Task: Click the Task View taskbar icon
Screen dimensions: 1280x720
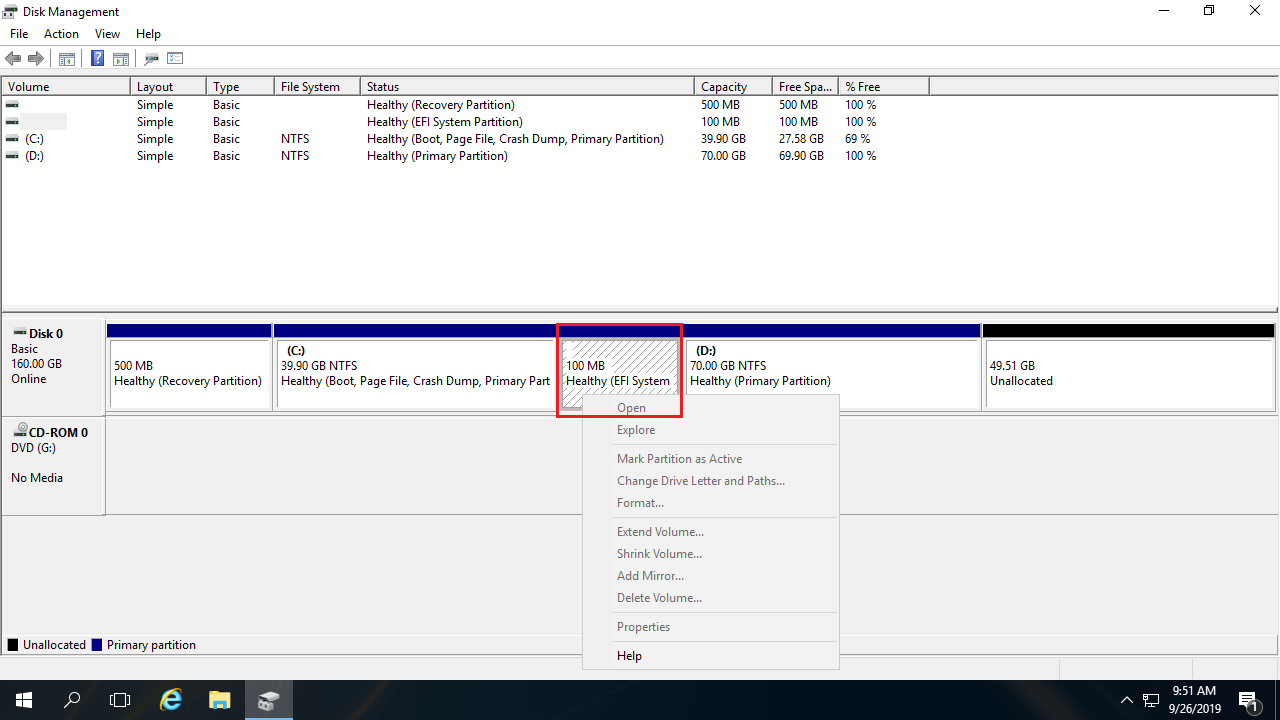Action: [120, 700]
